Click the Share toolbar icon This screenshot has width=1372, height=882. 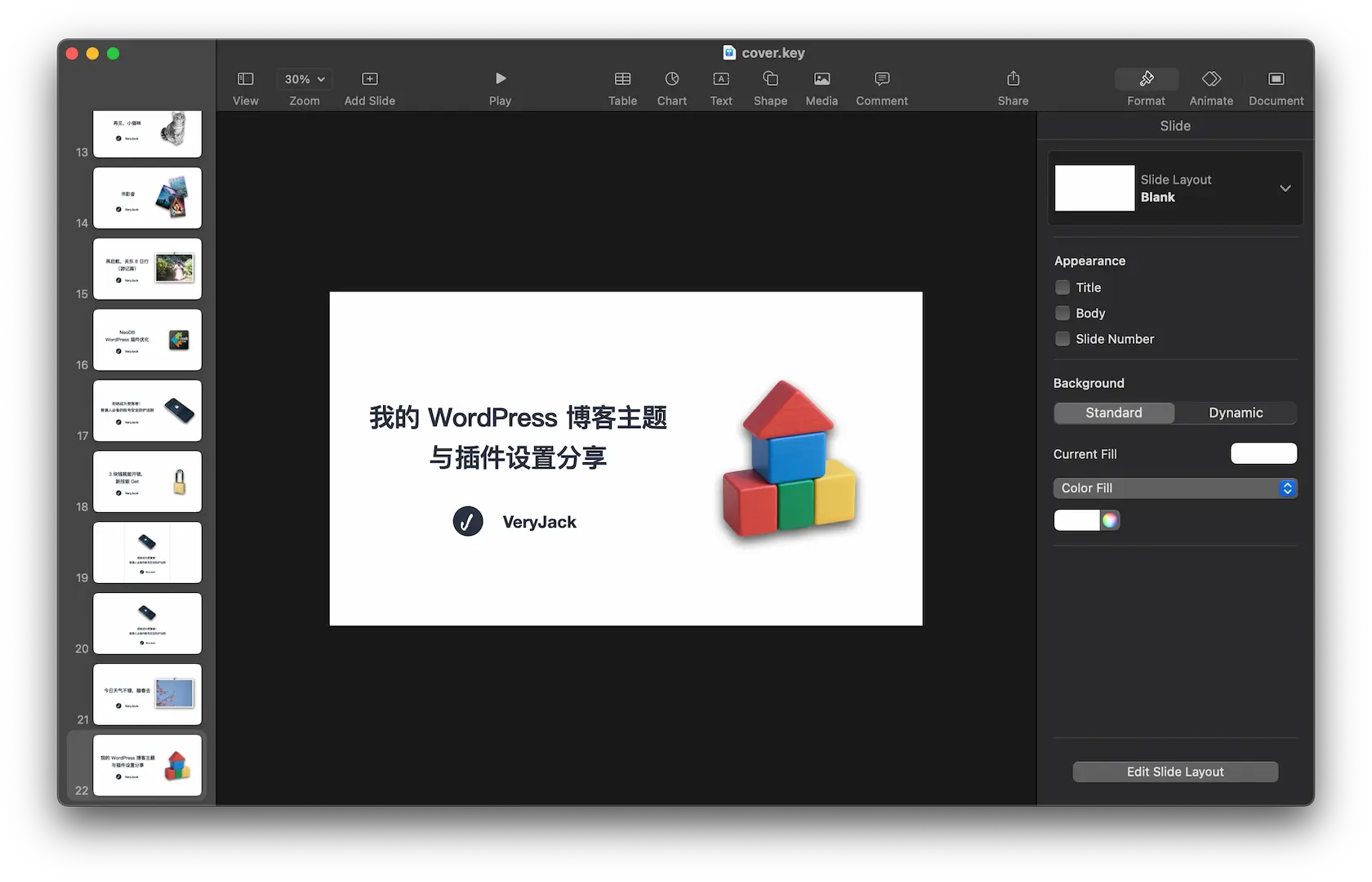1013,78
